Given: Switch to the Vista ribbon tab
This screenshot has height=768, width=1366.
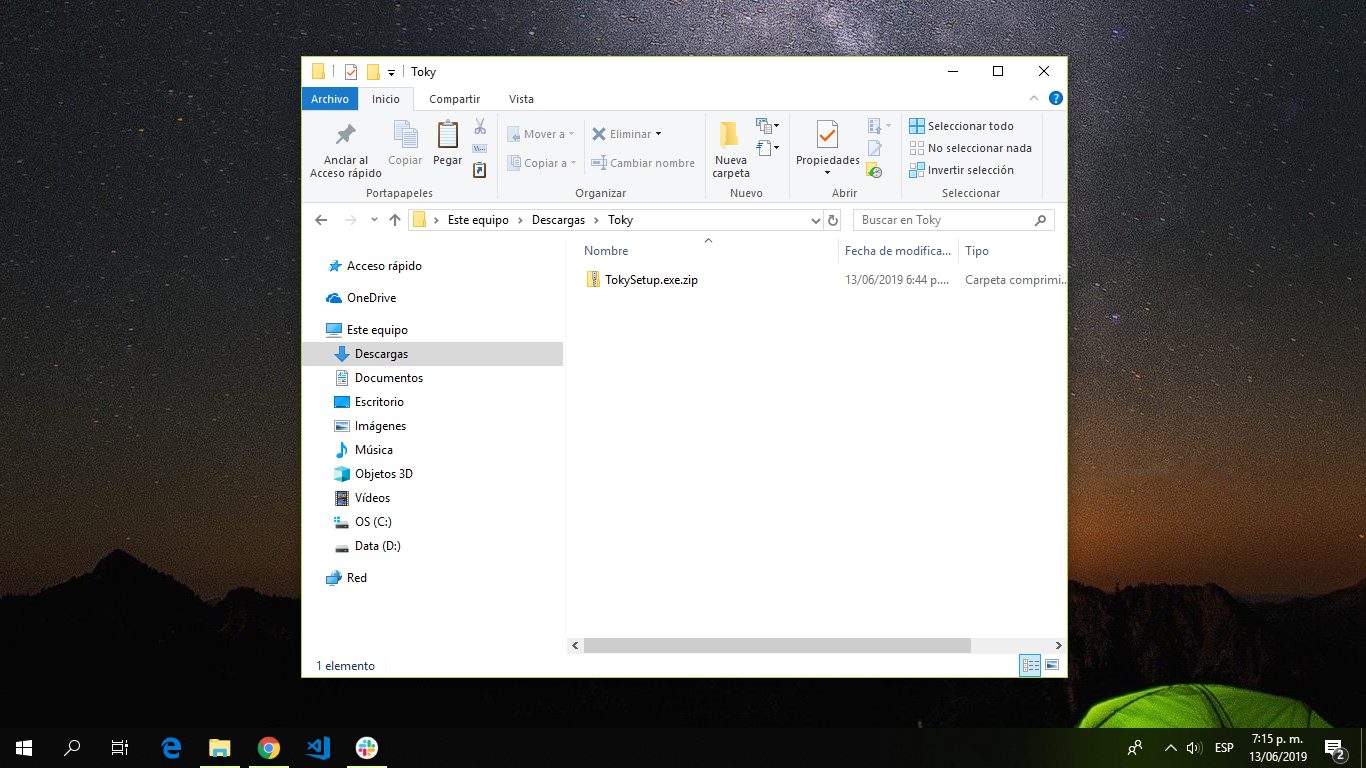Looking at the screenshot, I should 521,99.
